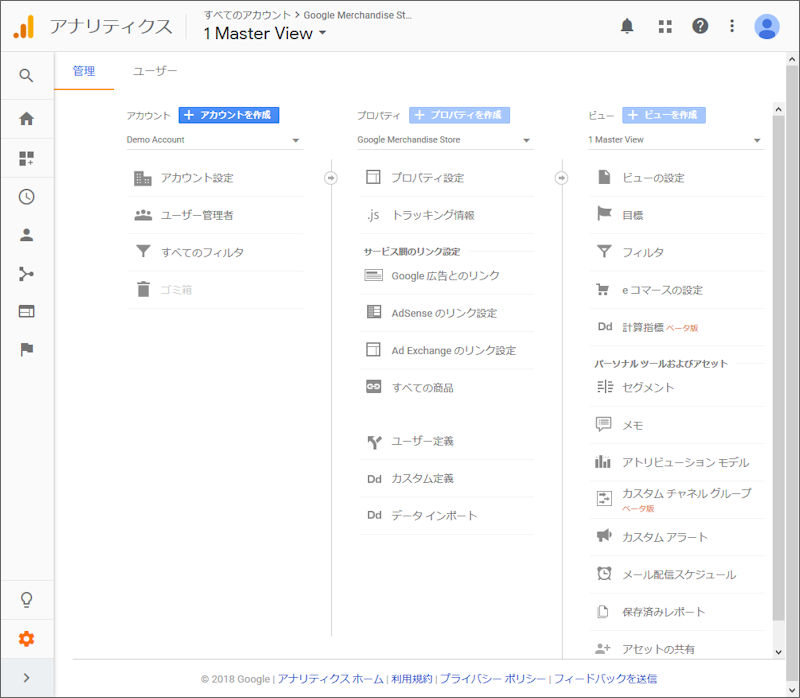The width and height of the screenshot is (800, 698).
Task: Switch to the 管理 tab
Action: click(x=84, y=71)
